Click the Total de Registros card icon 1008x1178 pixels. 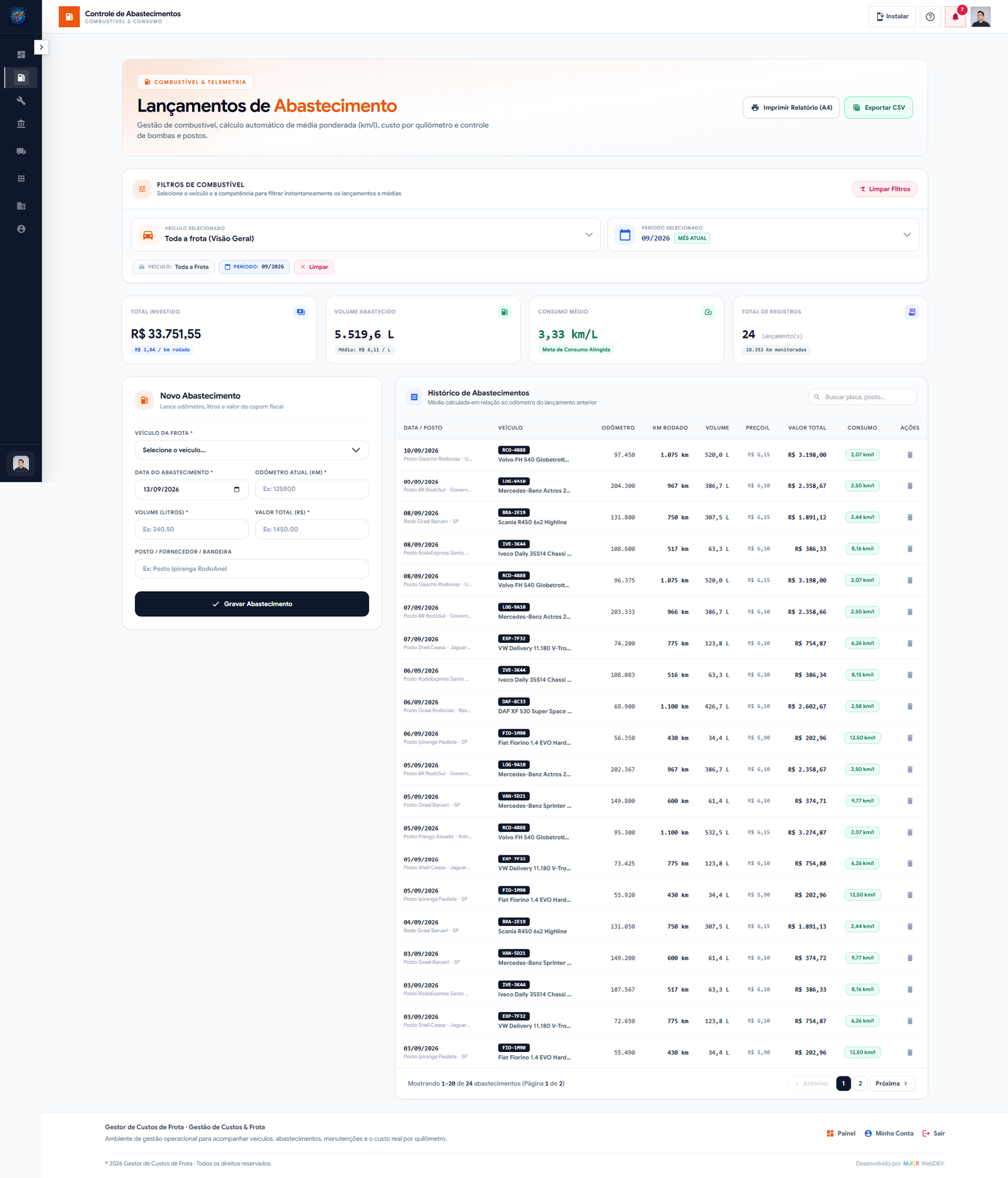tap(912, 312)
